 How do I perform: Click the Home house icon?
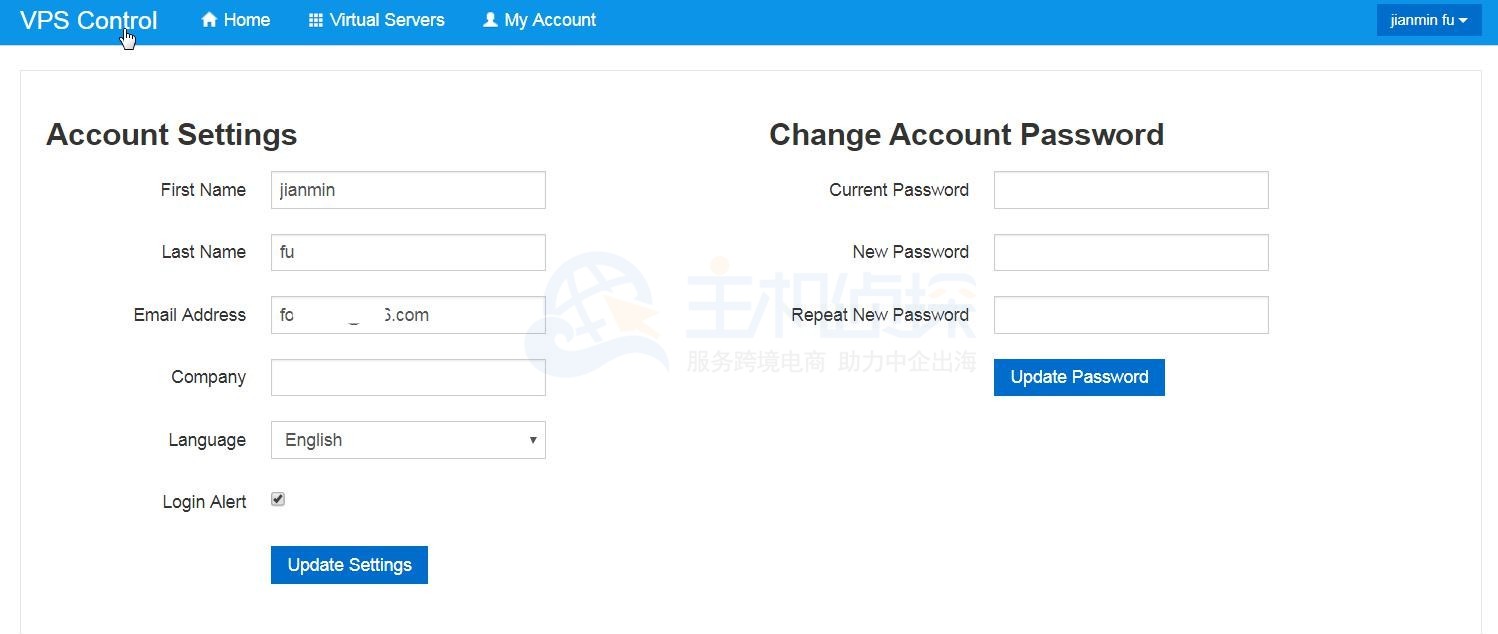[209, 20]
